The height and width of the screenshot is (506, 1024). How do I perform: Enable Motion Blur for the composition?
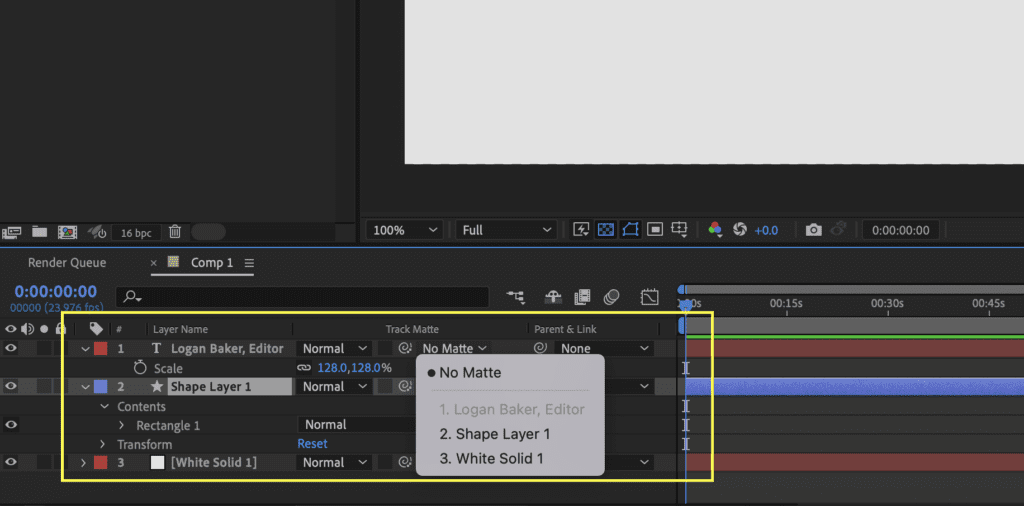pos(611,297)
